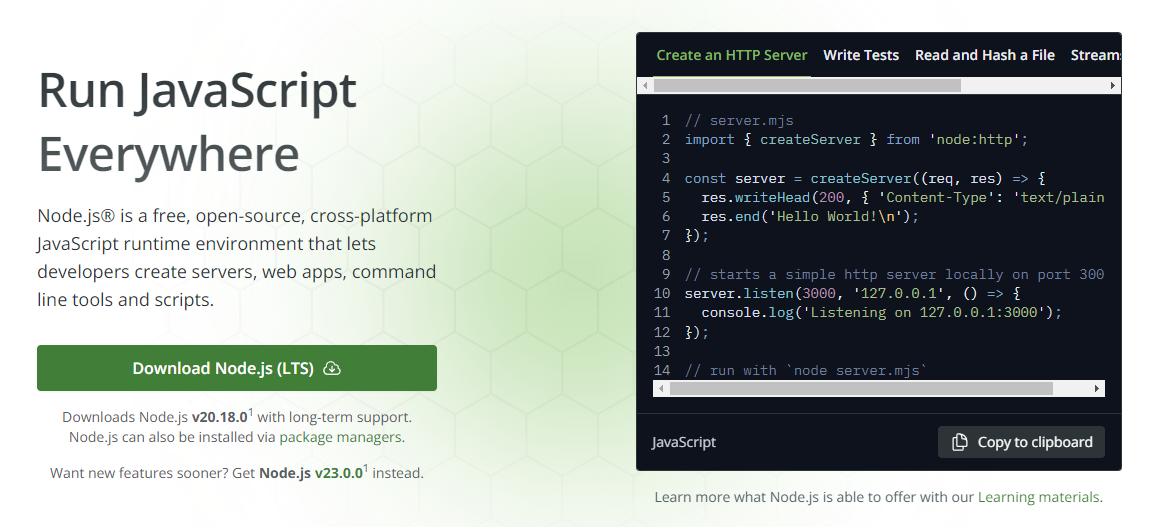
Task: Open the package managers link
Action: (340, 437)
